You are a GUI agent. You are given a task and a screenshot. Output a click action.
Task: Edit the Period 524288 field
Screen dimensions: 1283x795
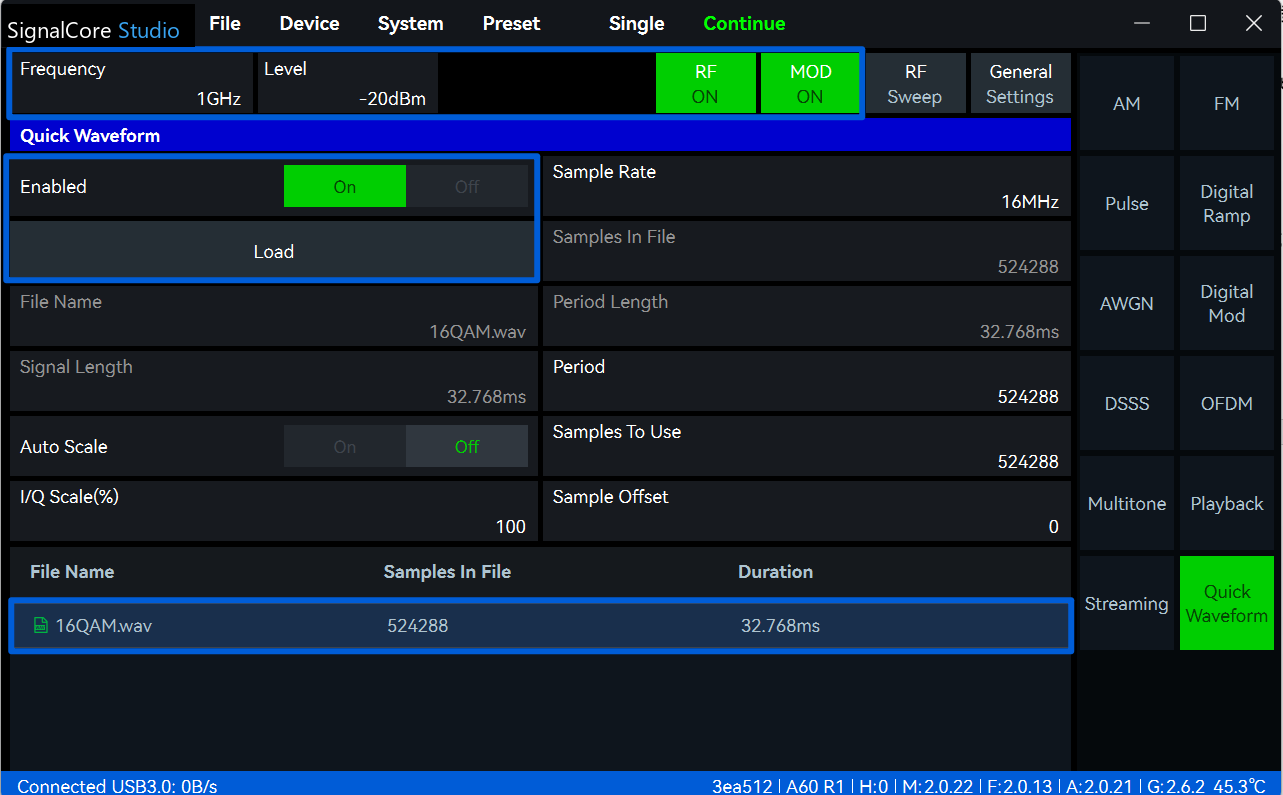806,382
